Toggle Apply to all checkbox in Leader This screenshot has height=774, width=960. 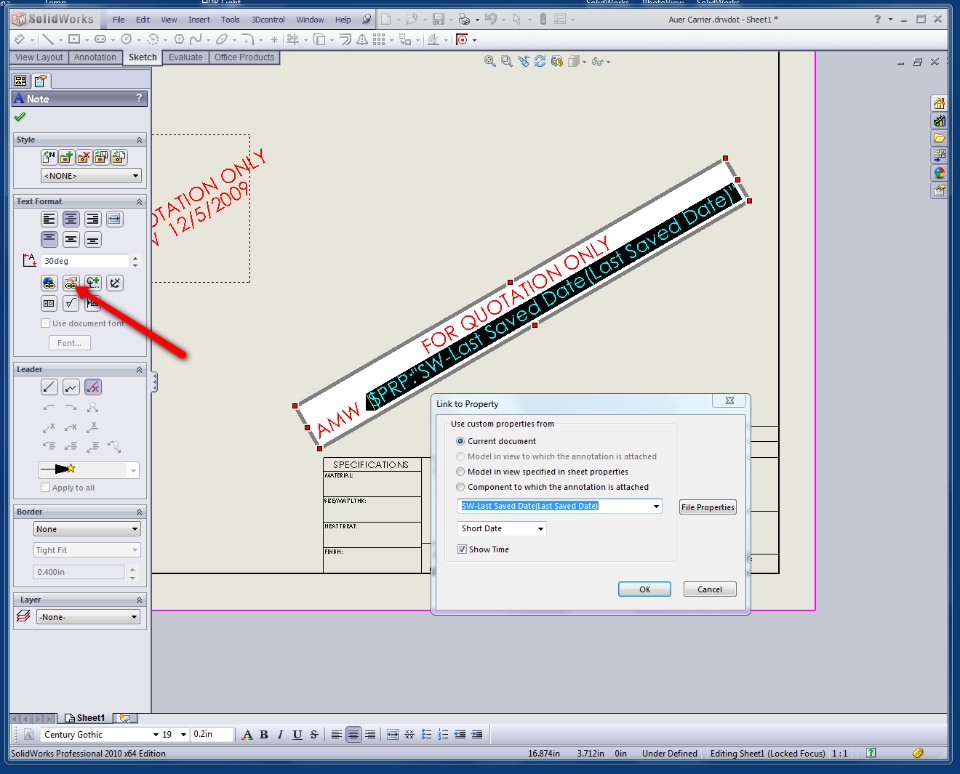(45, 487)
